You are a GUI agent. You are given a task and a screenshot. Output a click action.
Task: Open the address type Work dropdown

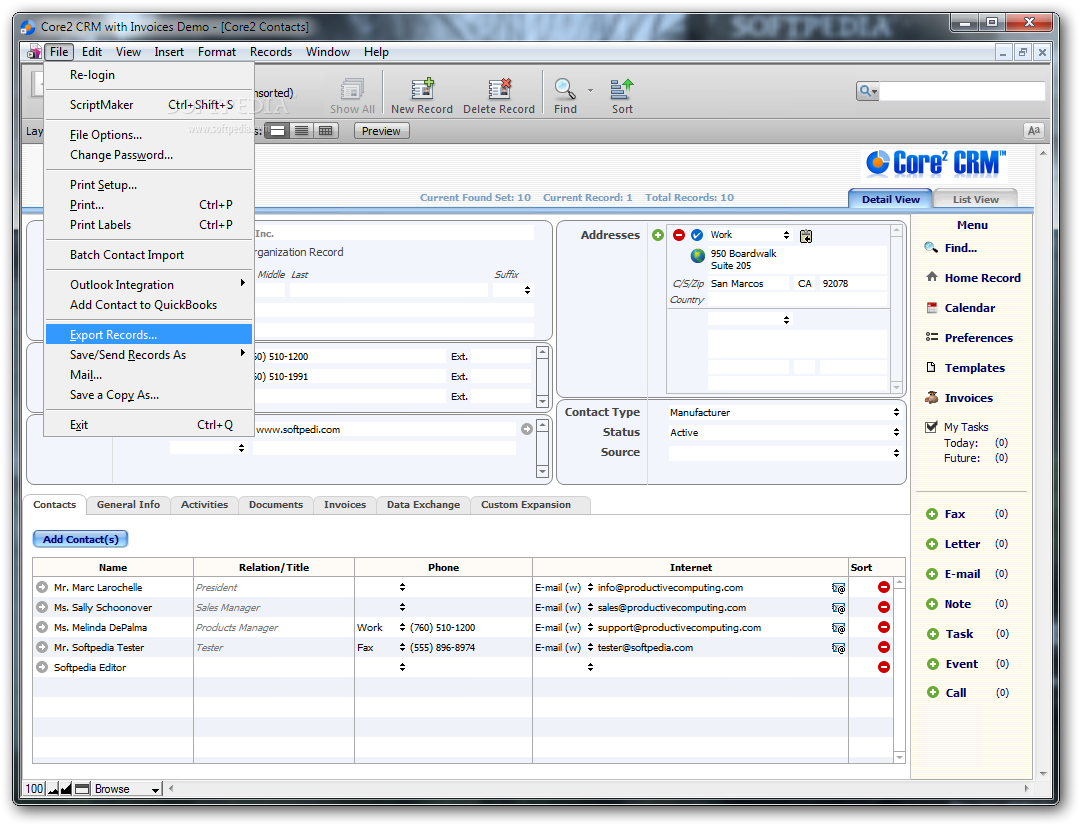[x=786, y=235]
